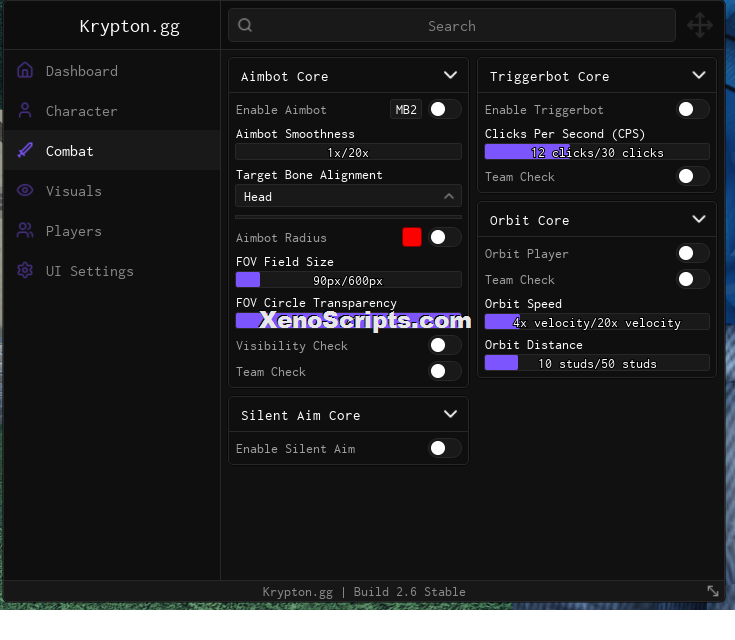Click the Character person icon
The image size is (735, 640).
click(25, 111)
